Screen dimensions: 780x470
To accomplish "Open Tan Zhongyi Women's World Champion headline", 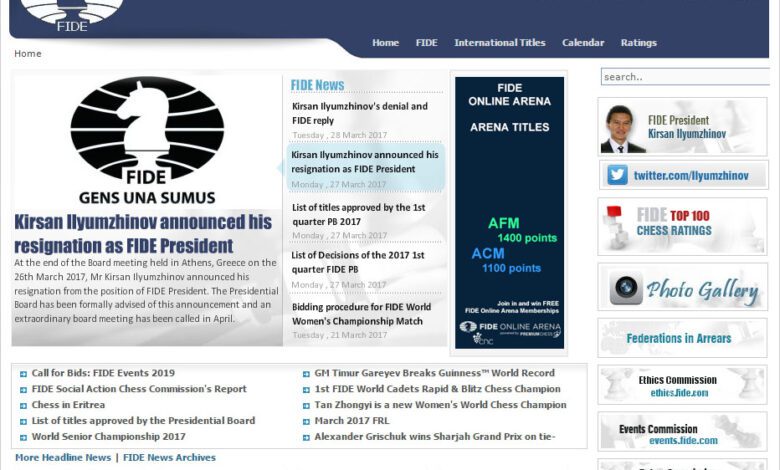I will [x=440, y=405].
